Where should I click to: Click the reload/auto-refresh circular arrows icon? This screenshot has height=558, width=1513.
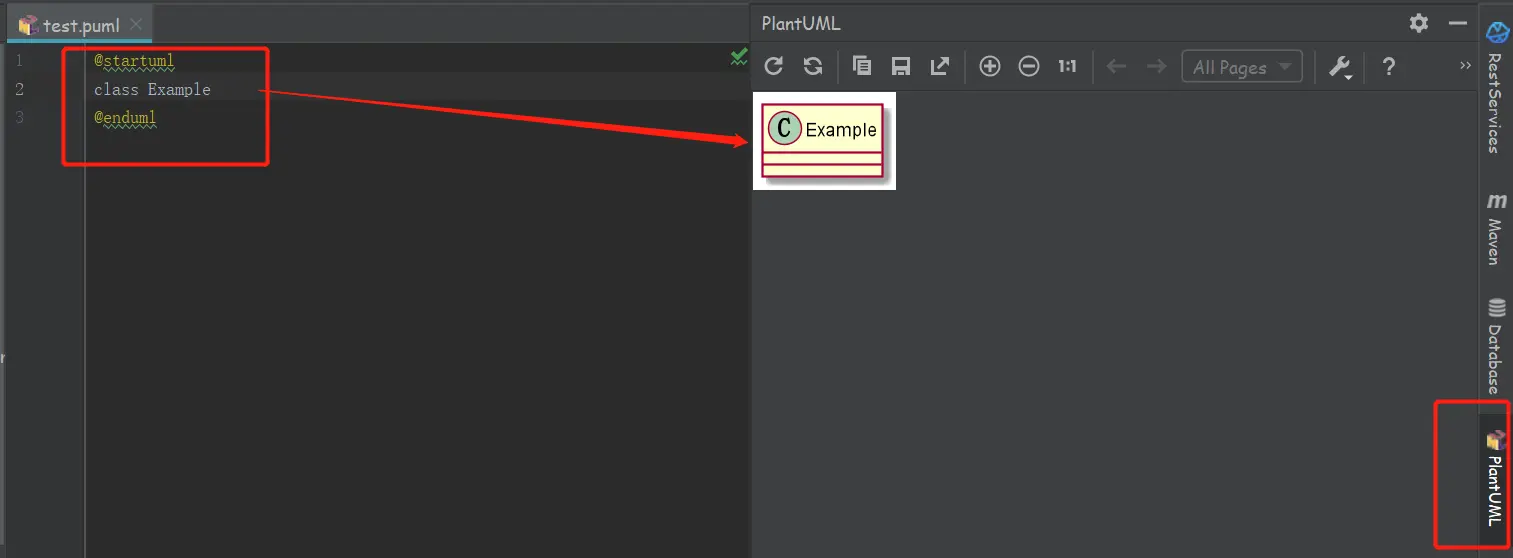[813, 67]
